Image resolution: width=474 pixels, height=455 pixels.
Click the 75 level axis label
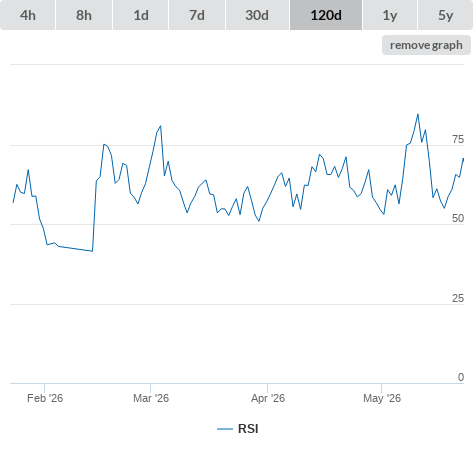click(x=458, y=139)
